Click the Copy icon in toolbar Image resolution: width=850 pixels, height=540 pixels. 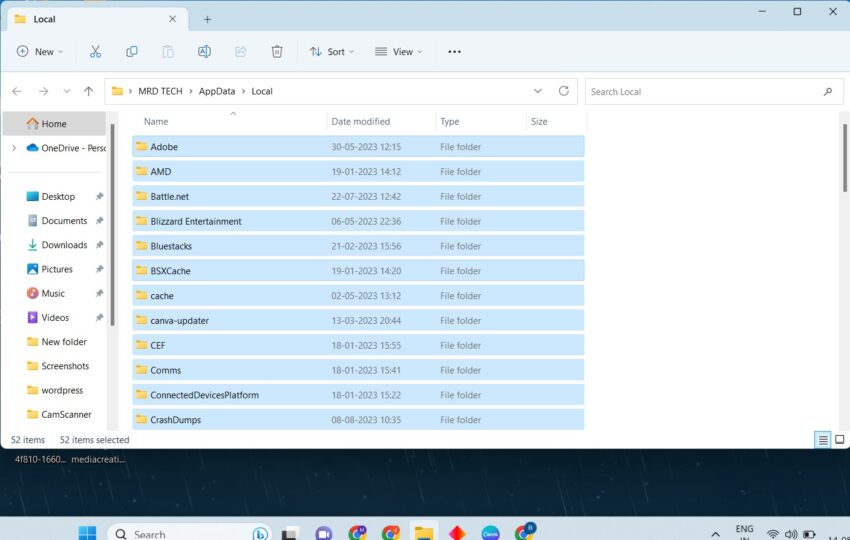coord(132,52)
